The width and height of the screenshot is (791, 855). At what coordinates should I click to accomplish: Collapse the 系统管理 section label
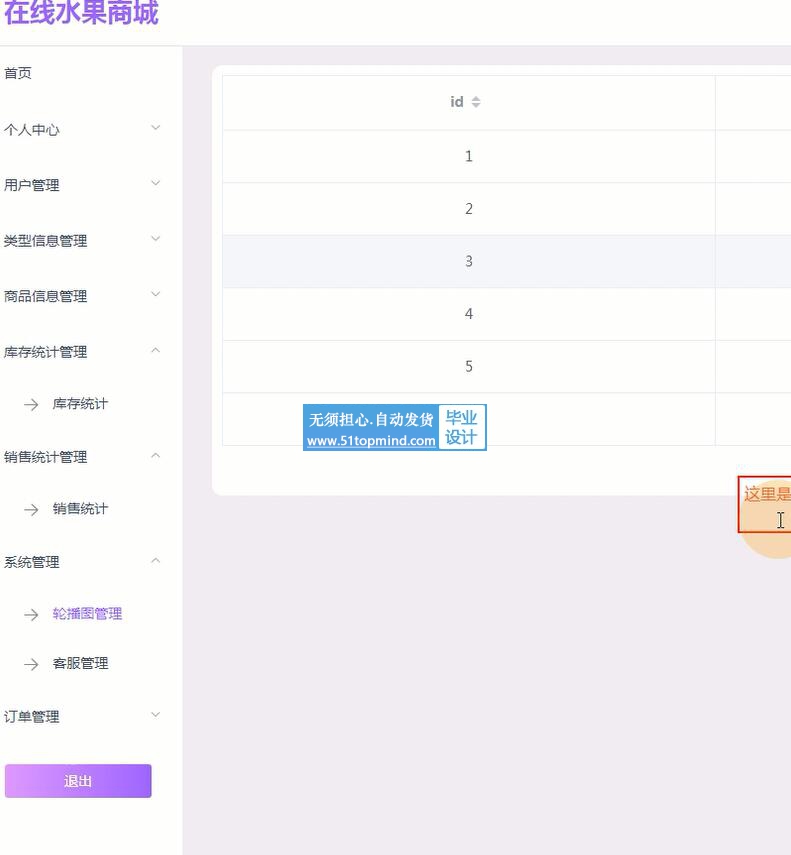(32, 562)
